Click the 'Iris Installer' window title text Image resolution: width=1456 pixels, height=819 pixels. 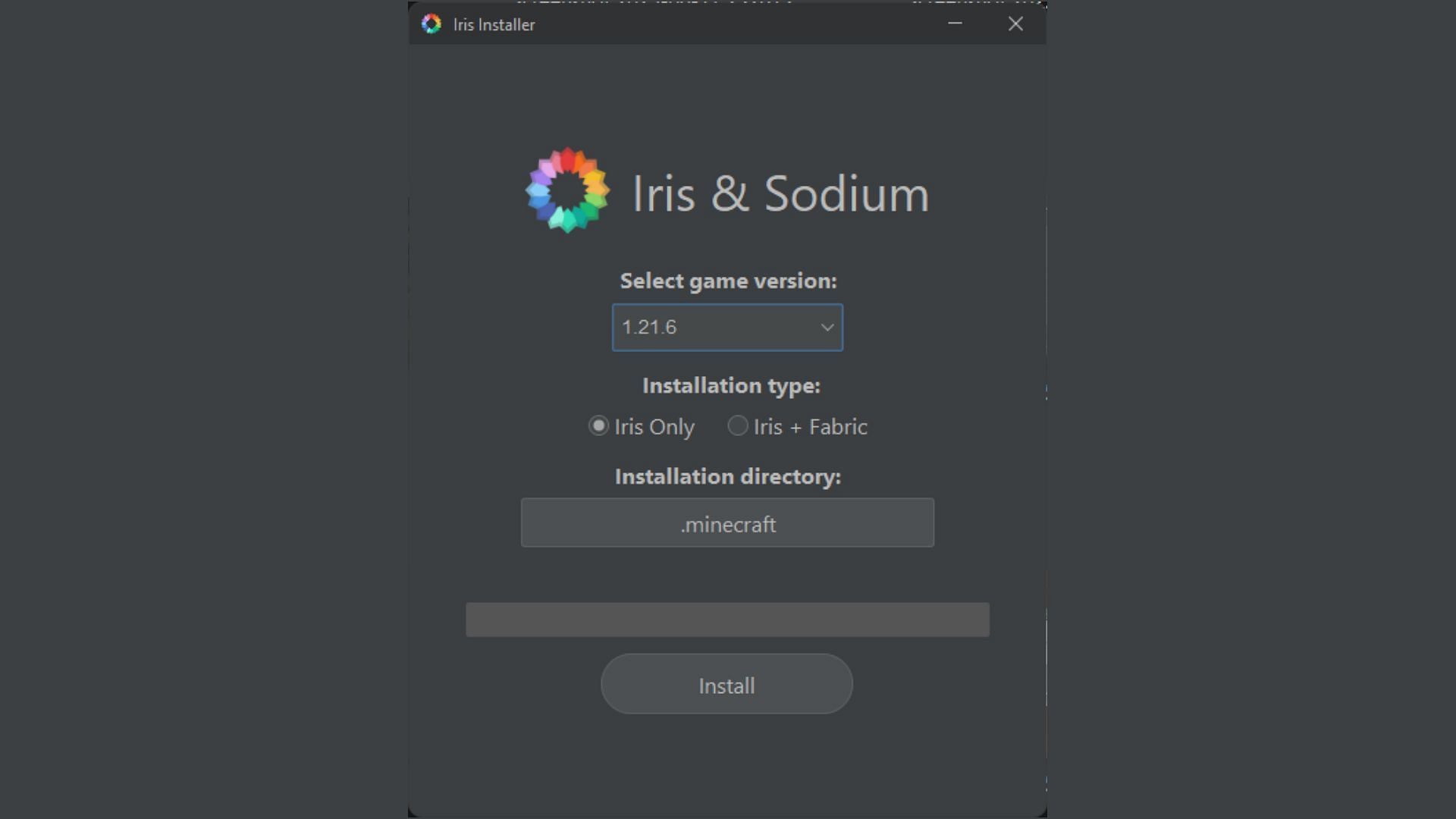click(x=494, y=25)
